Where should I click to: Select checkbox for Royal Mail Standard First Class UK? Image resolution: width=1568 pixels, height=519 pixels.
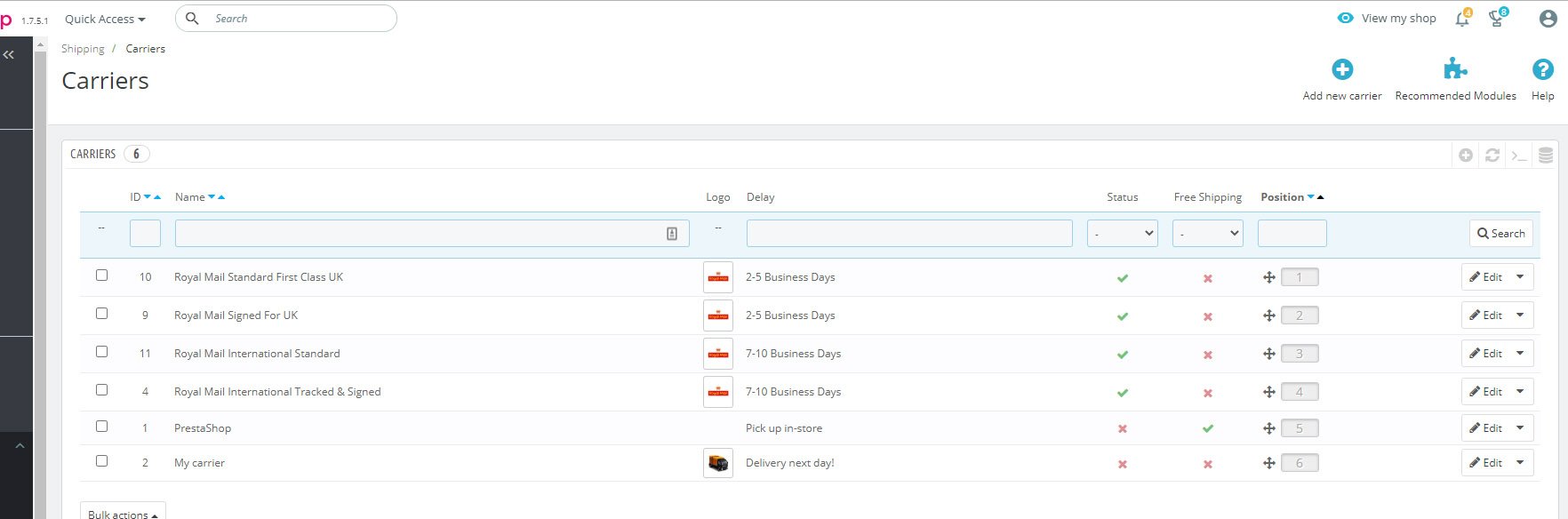point(101,275)
